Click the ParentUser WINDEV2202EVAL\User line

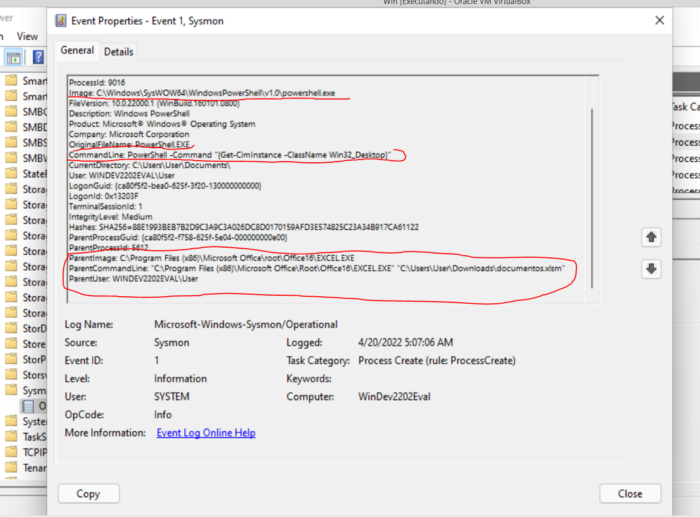click(x=133, y=279)
